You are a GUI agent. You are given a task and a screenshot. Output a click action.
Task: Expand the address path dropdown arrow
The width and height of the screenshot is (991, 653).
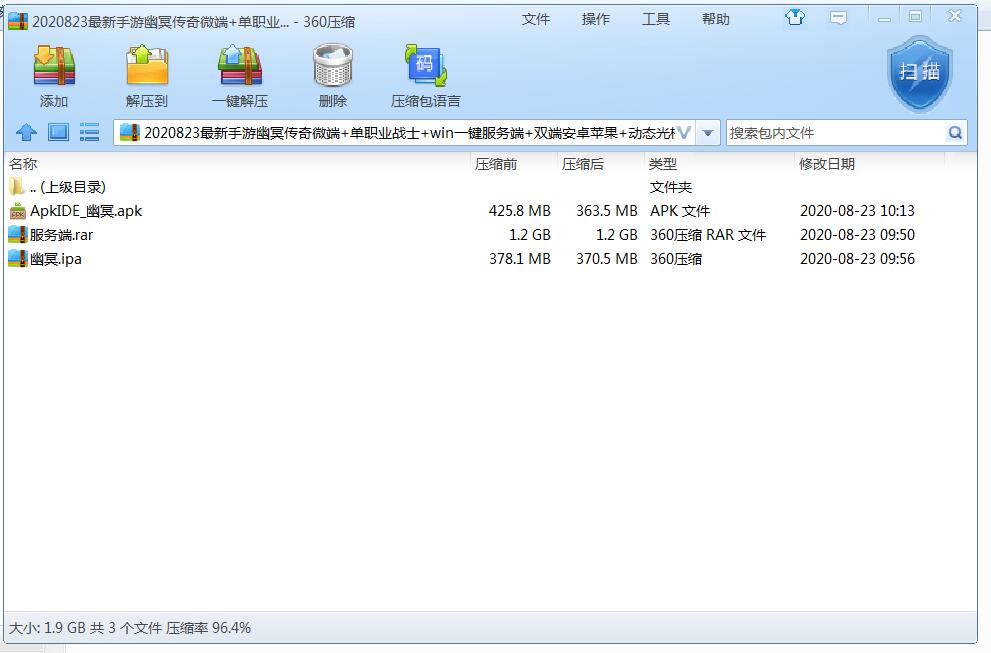click(708, 133)
